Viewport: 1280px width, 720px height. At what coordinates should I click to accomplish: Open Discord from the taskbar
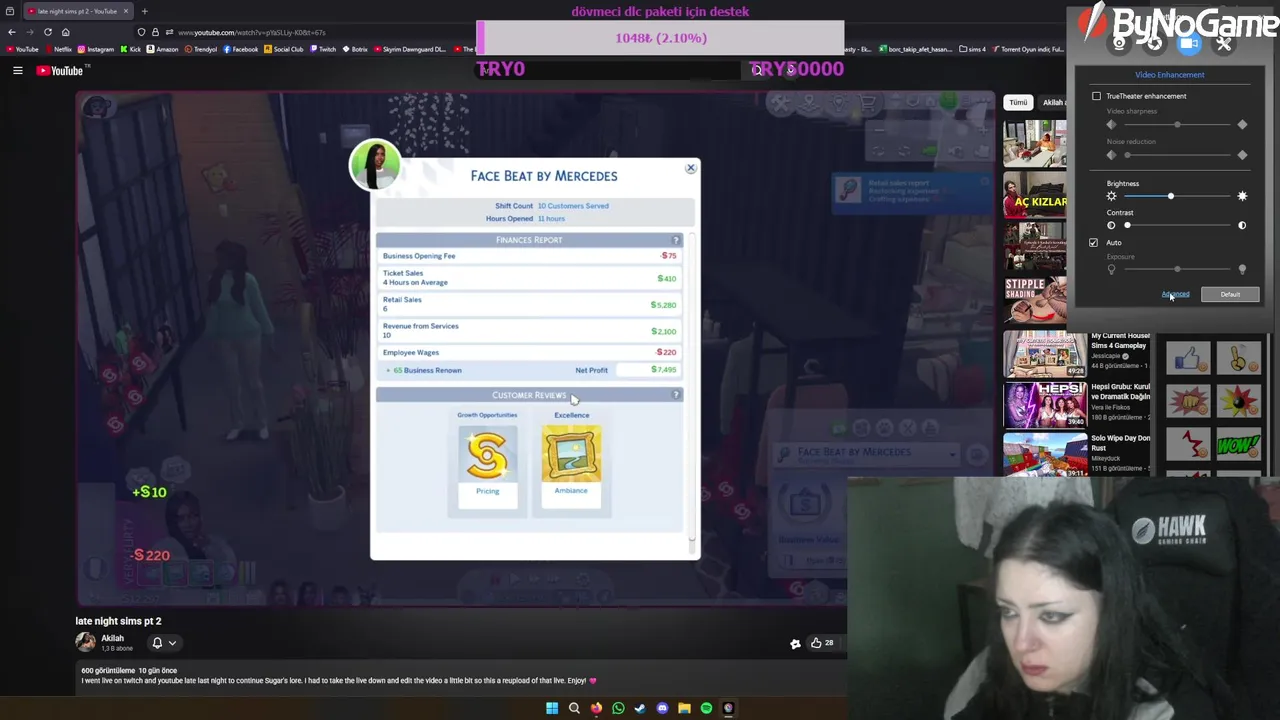tap(662, 708)
